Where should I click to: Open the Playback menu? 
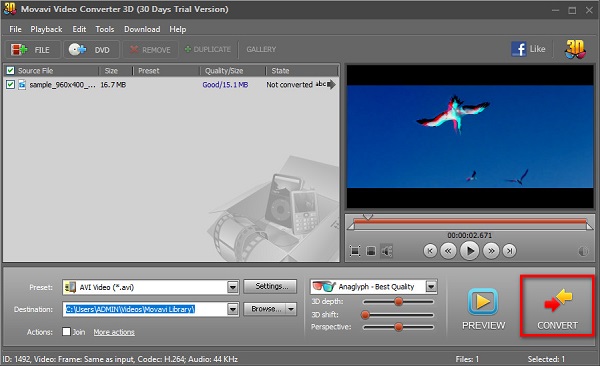click(46, 29)
